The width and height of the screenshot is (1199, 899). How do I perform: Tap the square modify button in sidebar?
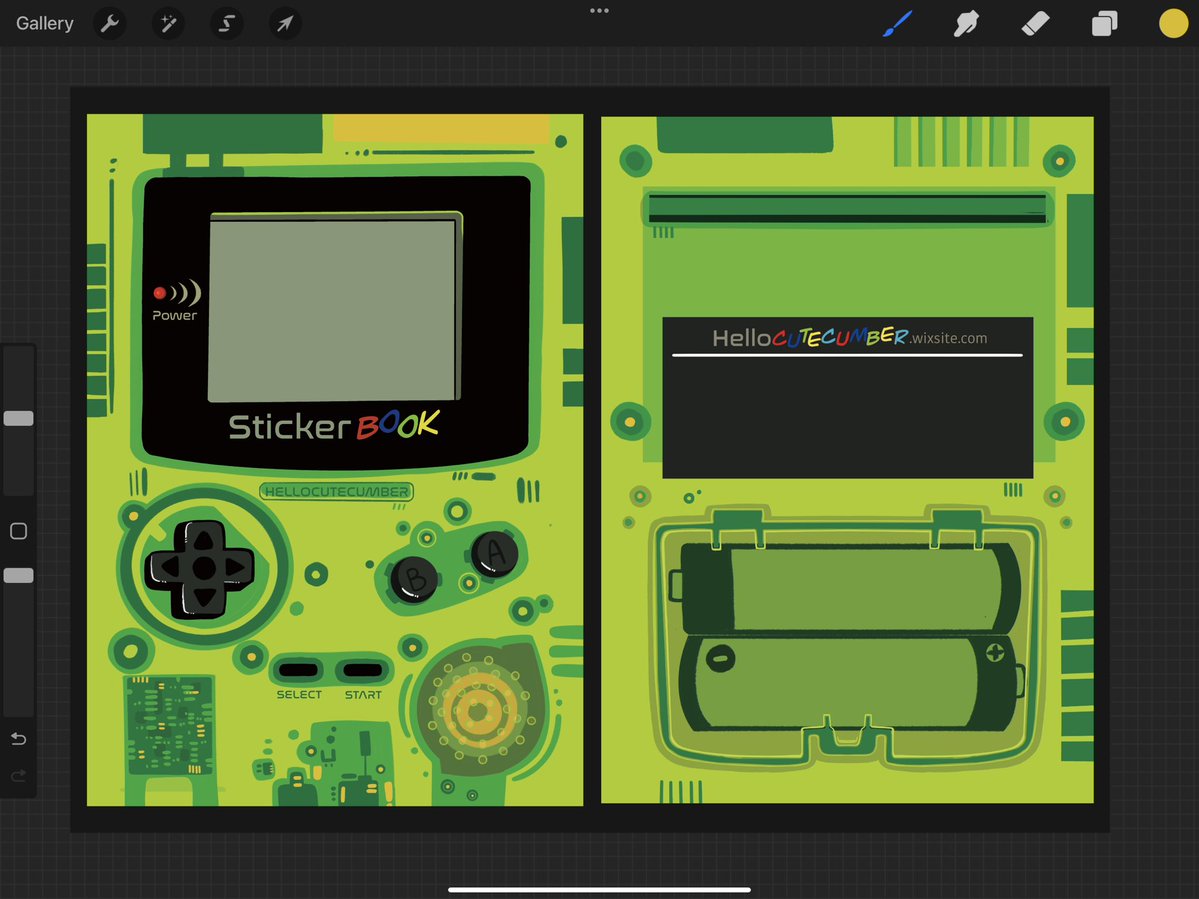point(18,531)
